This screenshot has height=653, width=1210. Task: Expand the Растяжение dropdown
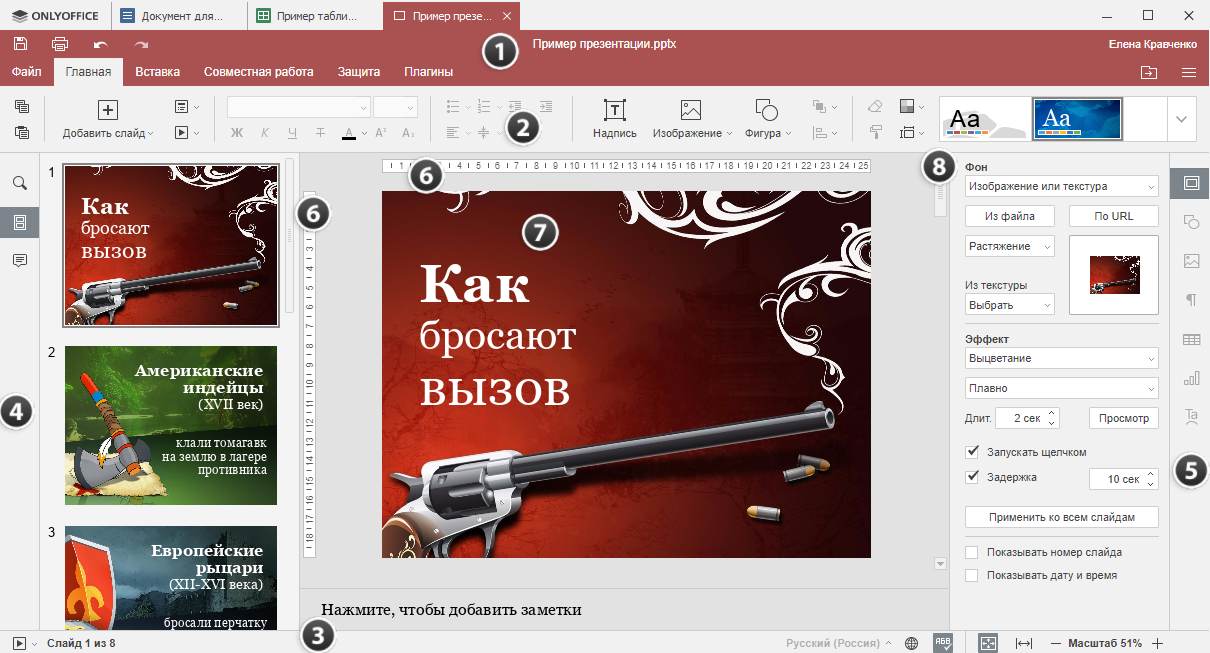pos(1010,246)
